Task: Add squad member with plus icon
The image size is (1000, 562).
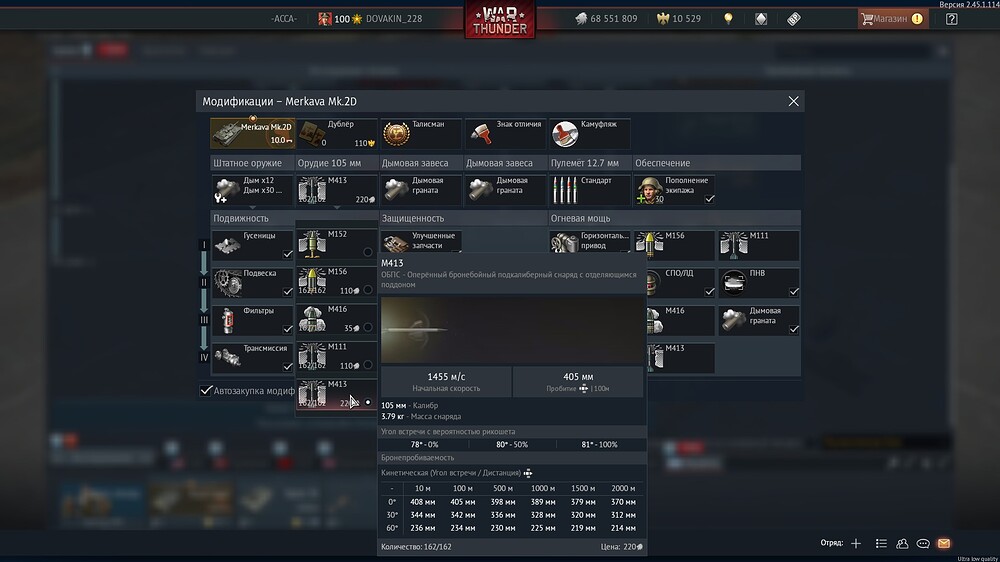Action: pyautogui.click(x=856, y=544)
